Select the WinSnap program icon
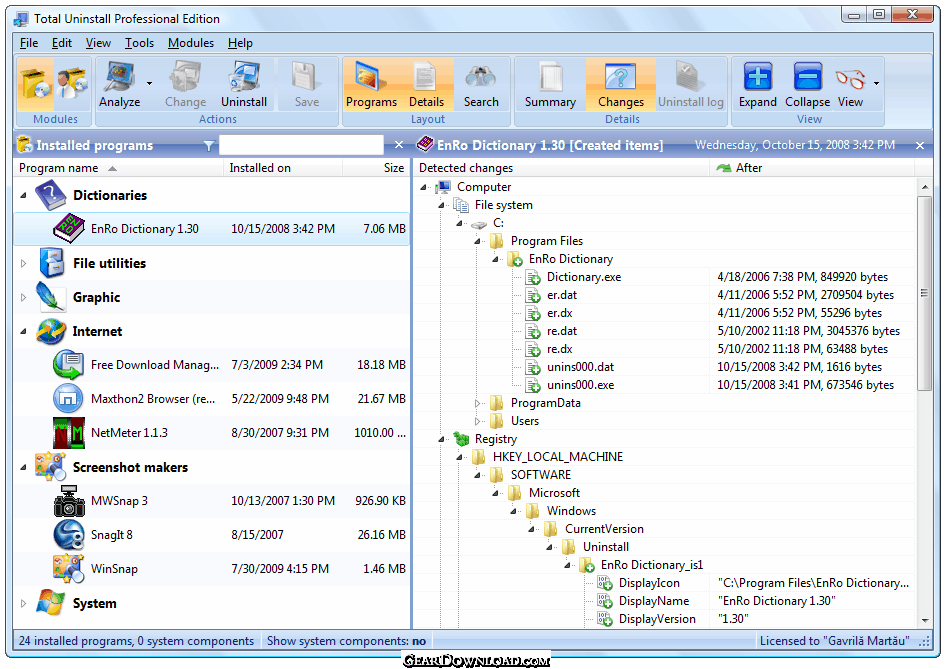 pyautogui.click(x=69, y=569)
